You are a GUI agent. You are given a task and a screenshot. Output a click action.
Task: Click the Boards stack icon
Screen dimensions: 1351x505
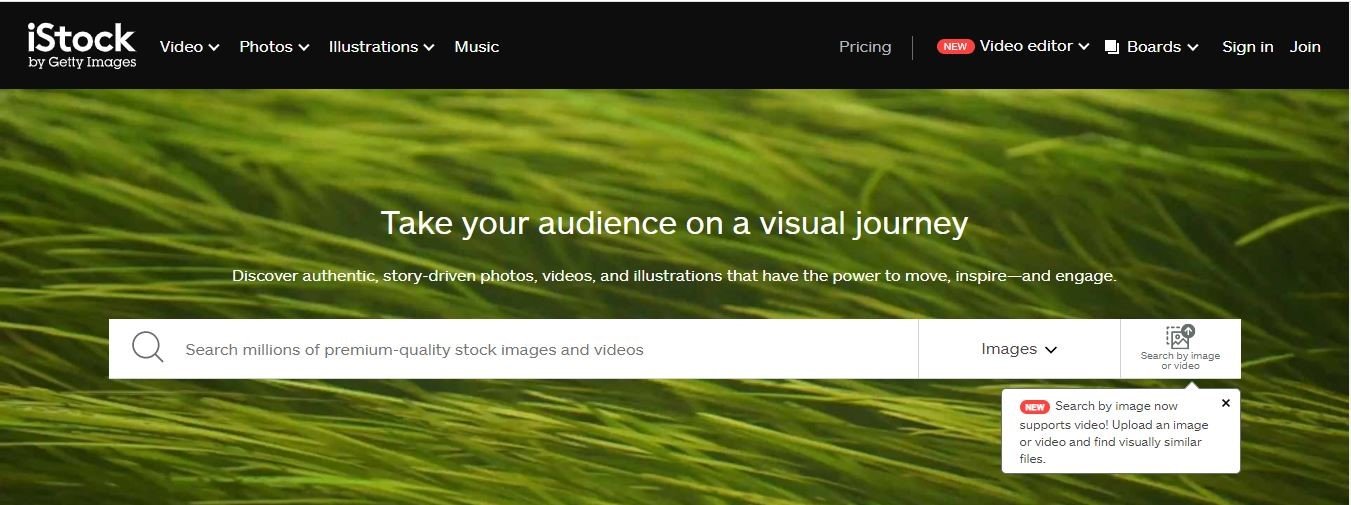[x=1112, y=47]
